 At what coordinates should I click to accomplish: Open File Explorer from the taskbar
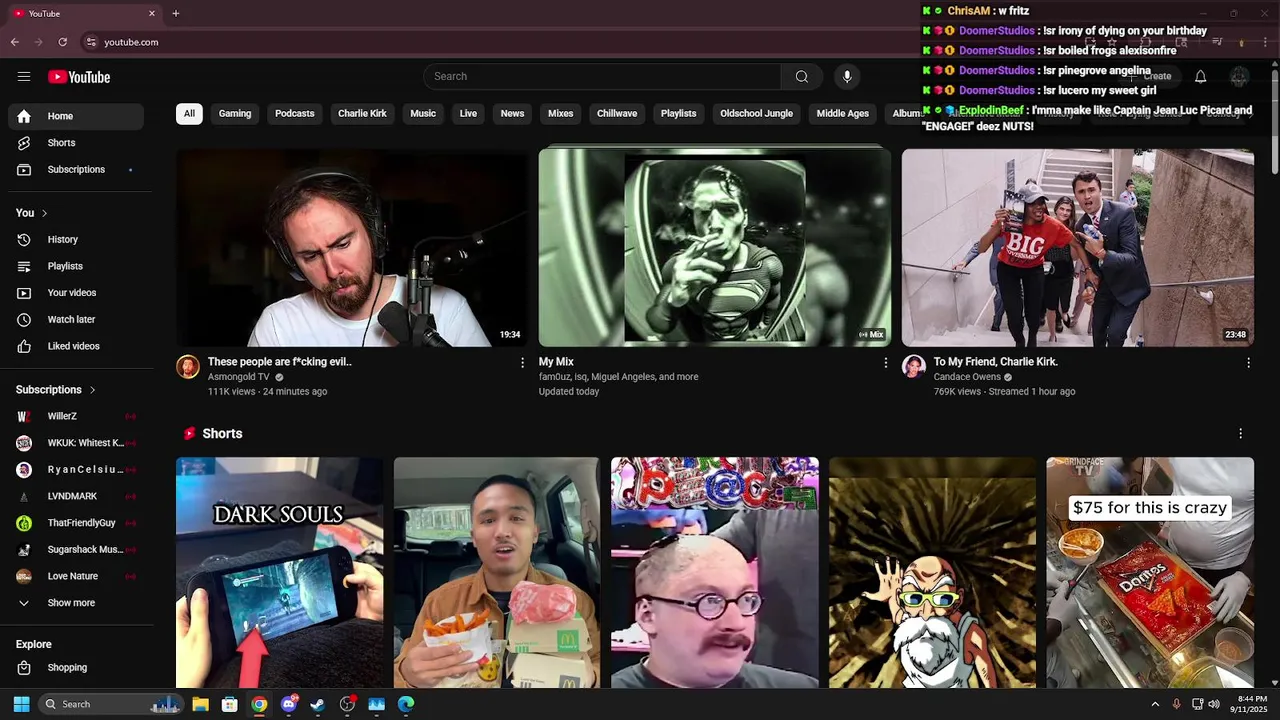click(200, 704)
